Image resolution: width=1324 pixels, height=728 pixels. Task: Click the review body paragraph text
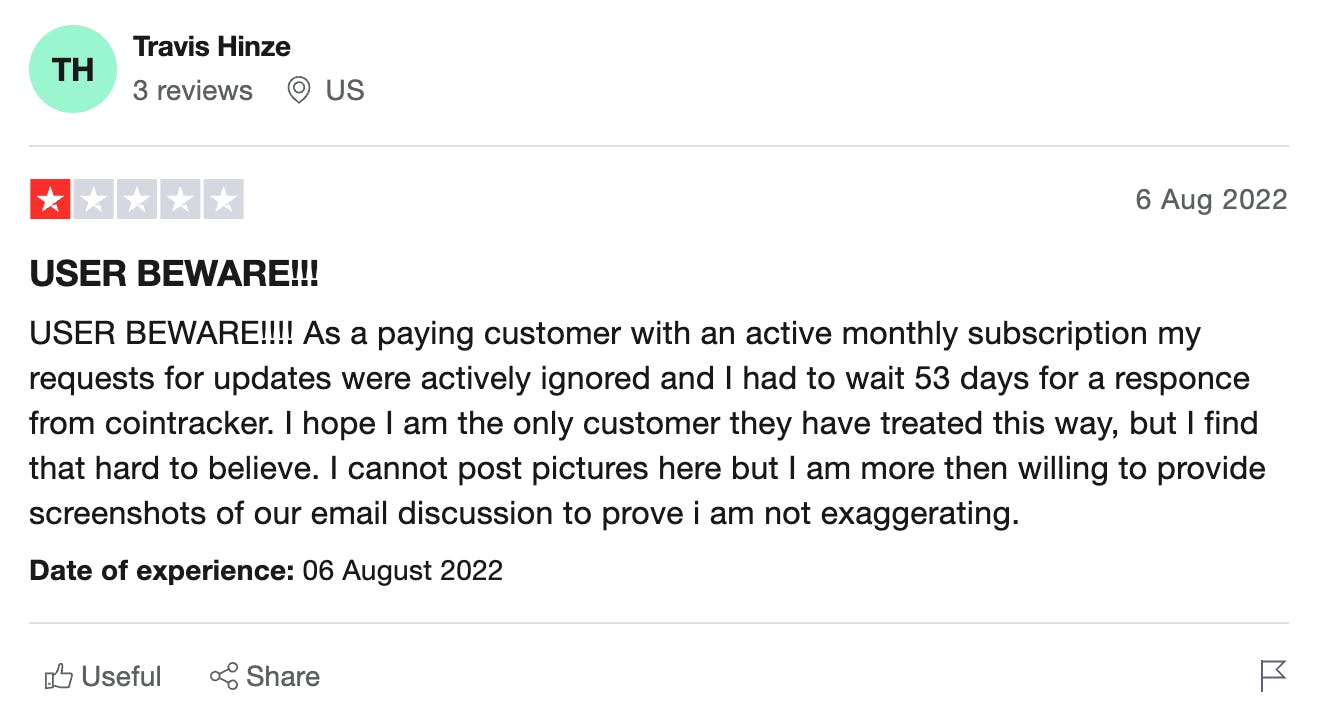pos(640,423)
